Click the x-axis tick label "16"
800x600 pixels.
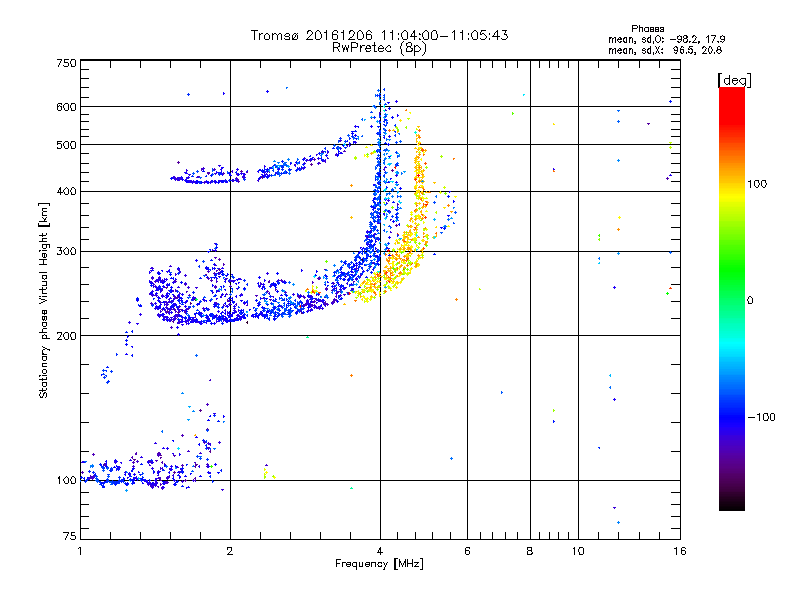[680, 551]
